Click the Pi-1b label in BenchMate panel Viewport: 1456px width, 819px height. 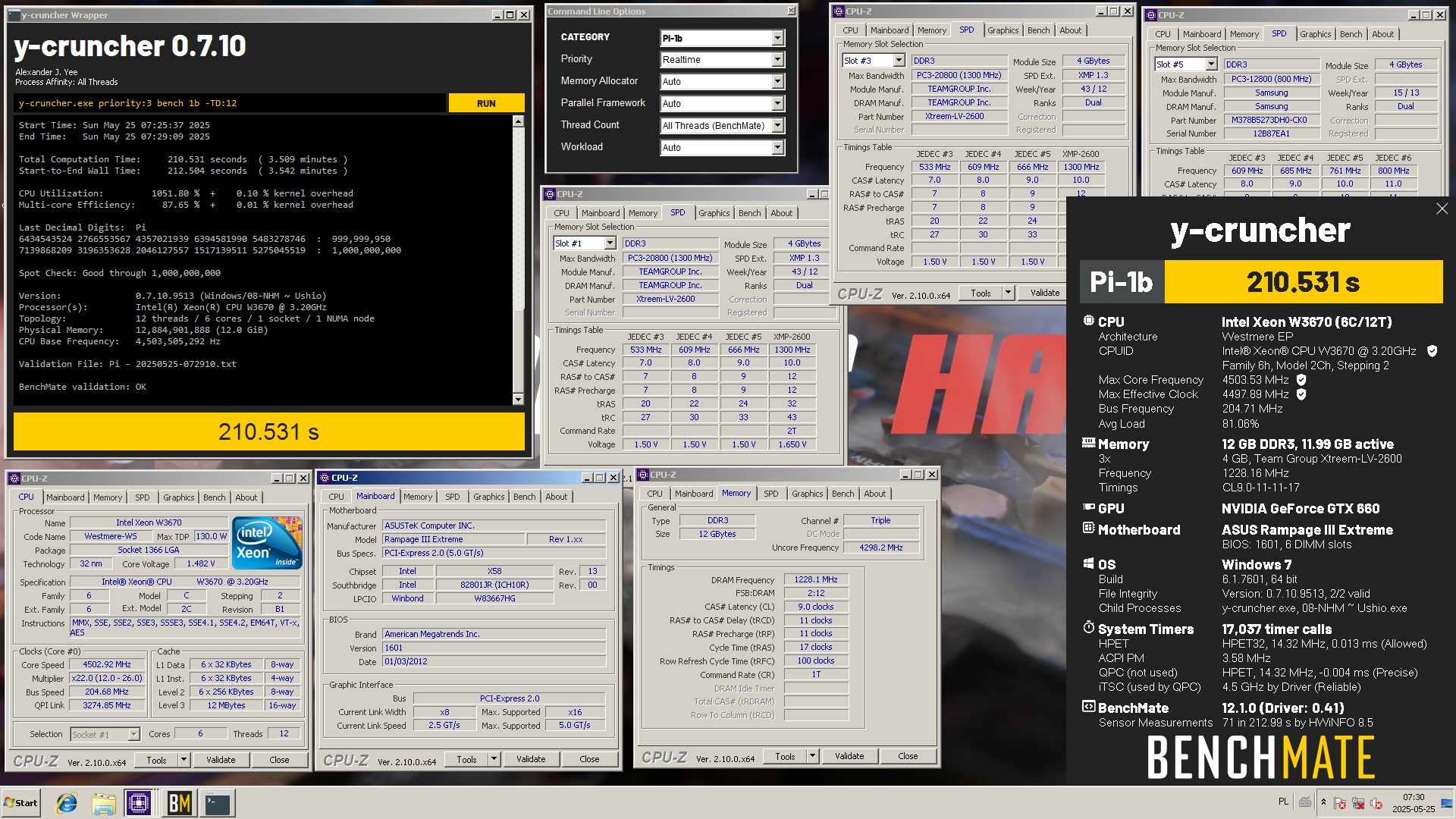(1122, 282)
